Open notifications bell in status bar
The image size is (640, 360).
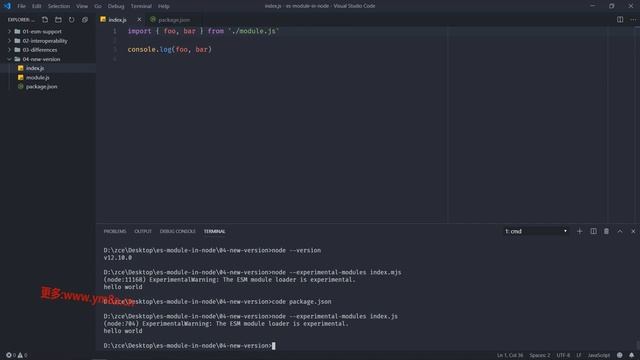click(631, 355)
